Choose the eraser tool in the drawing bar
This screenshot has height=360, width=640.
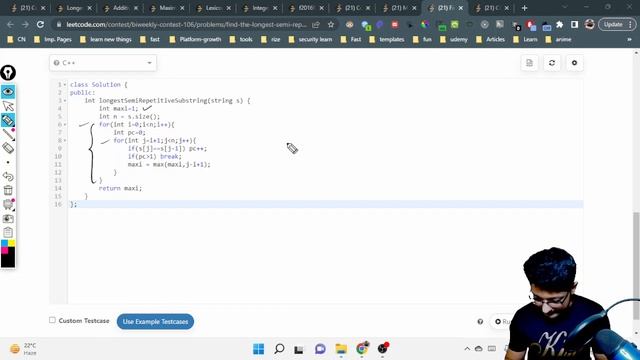(8, 148)
